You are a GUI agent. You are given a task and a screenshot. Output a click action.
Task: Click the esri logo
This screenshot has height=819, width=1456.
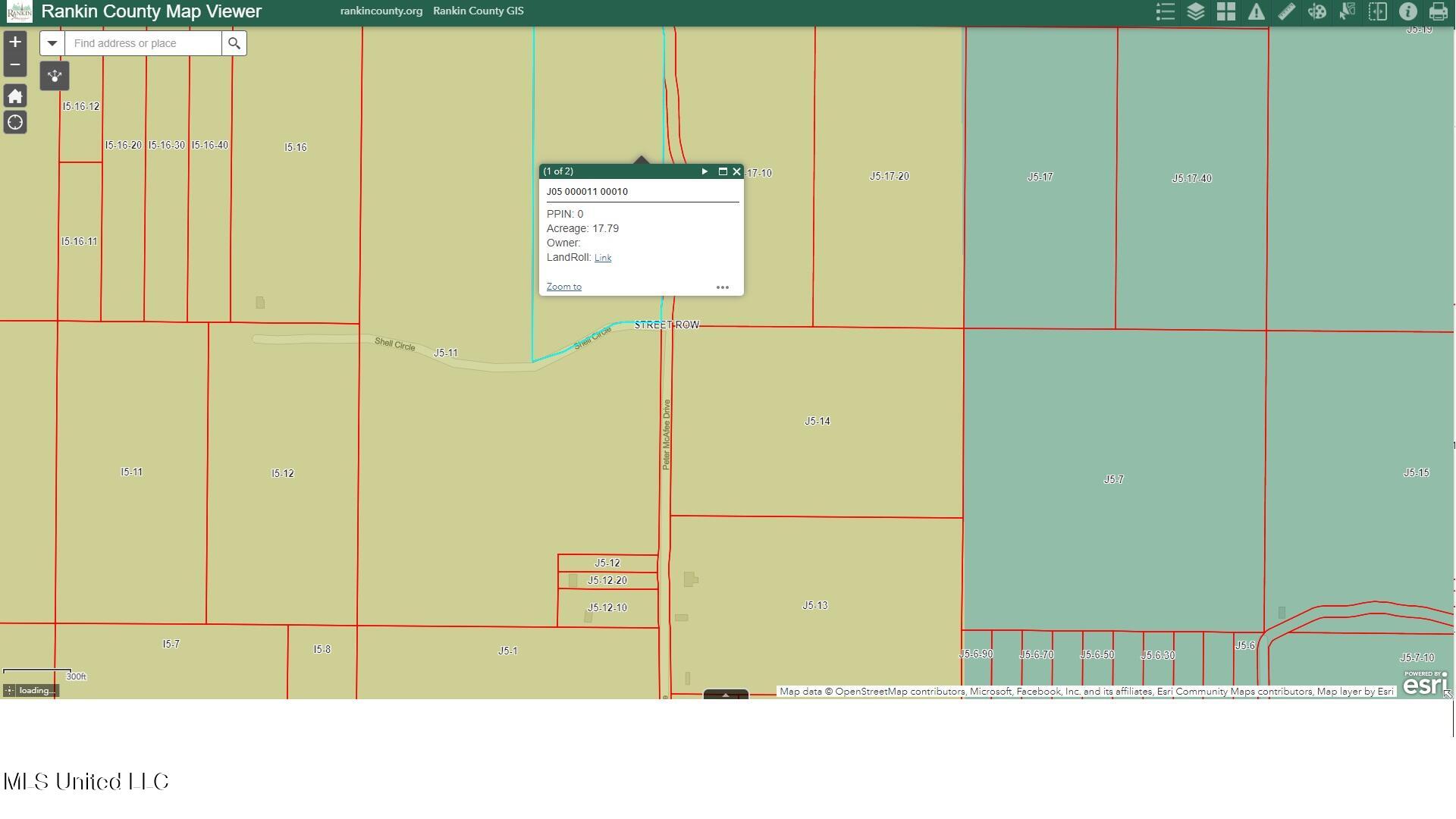(1426, 684)
